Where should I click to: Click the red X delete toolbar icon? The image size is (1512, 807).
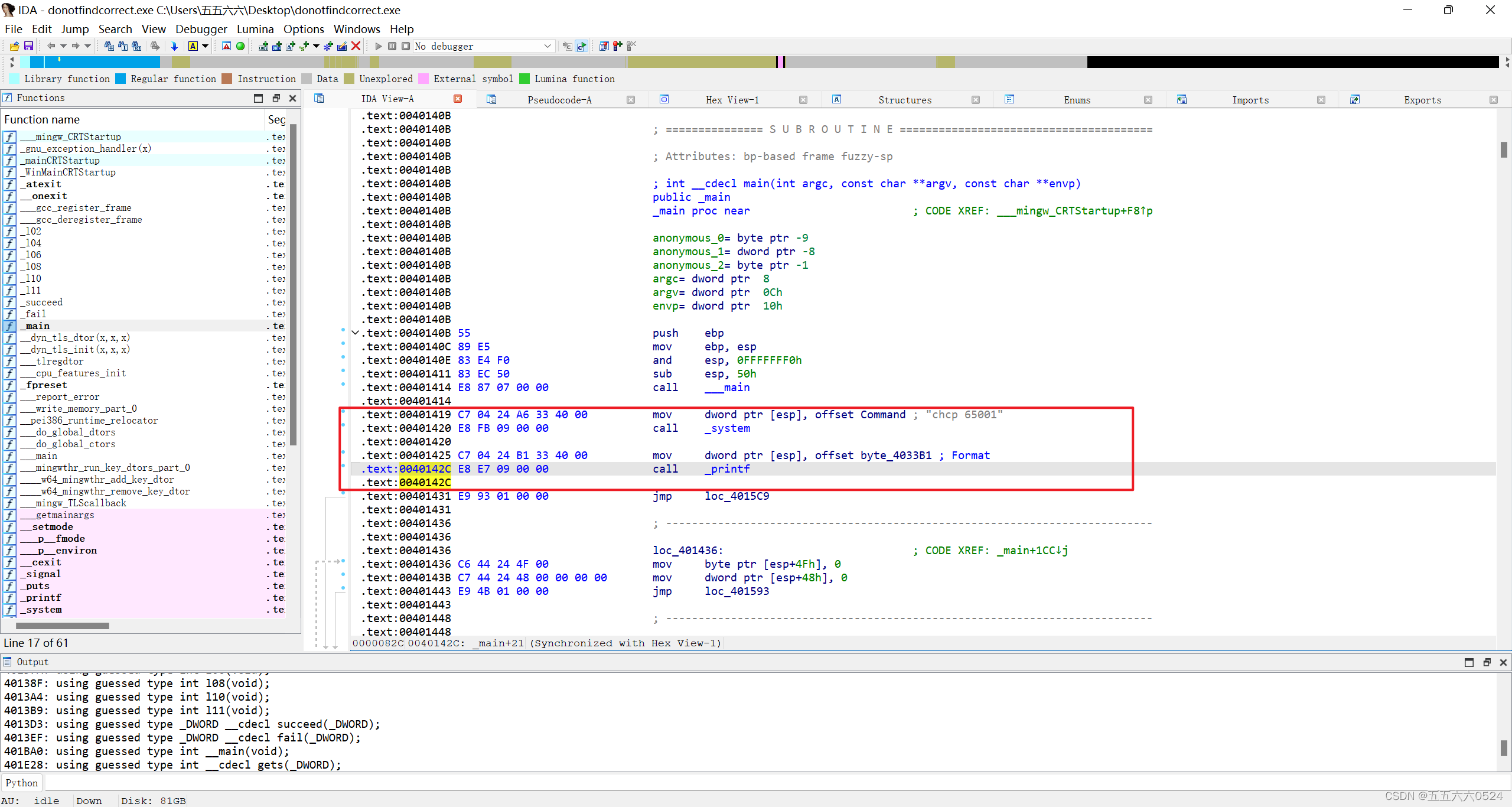click(x=356, y=46)
